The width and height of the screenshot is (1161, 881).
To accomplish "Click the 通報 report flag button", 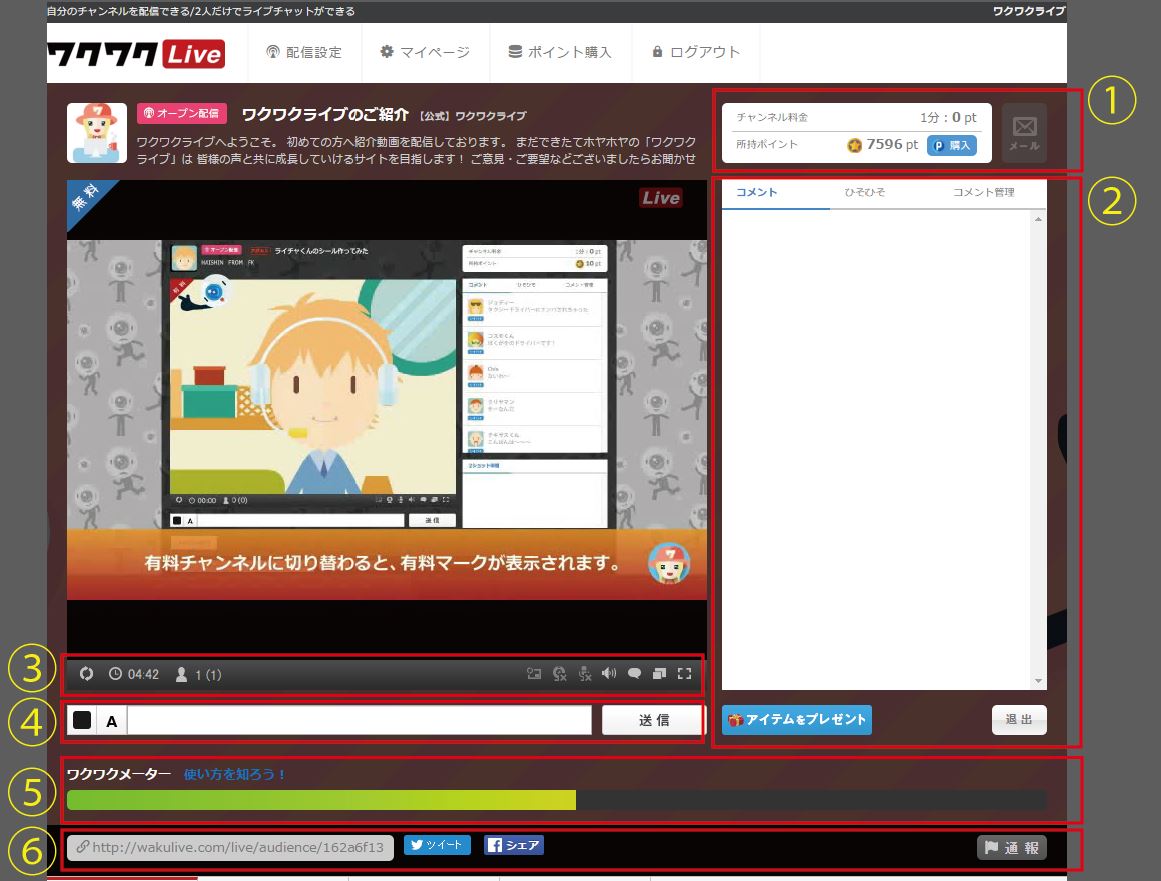I will [x=1012, y=848].
